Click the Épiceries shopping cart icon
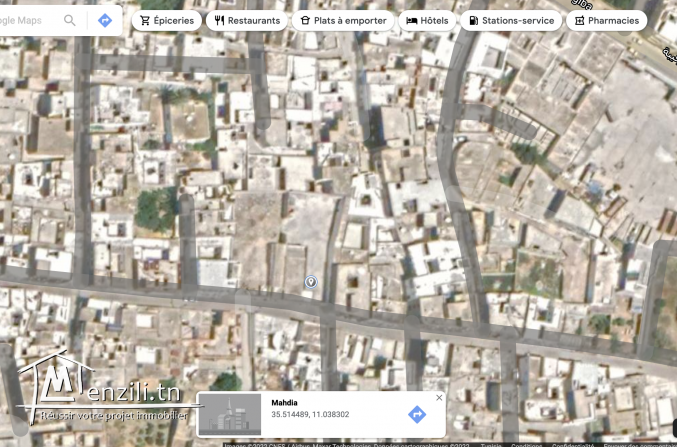The image size is (677, 447). 145,20
